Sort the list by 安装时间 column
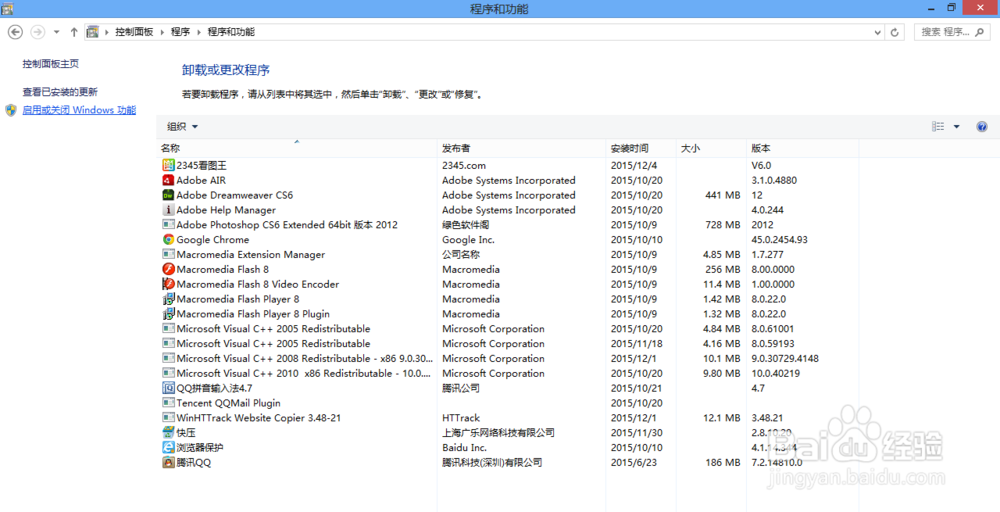Screen dimensions: 1000x512 pyautogui.click(x=640, y=148)
